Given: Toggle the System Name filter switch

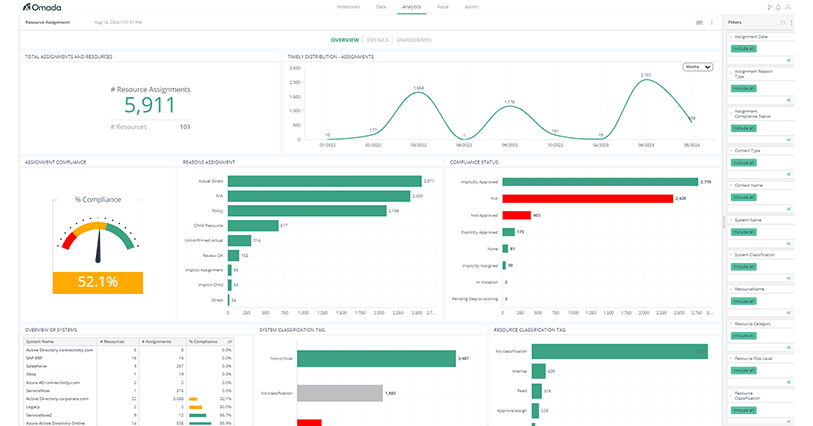Looking at the screenshot, I should (790, 244).
